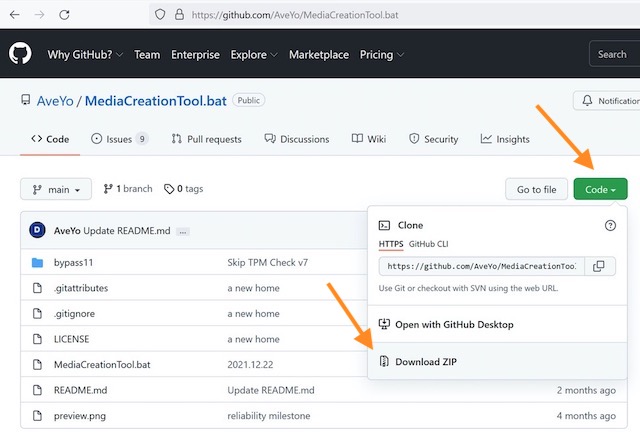Copy the HTTPS clone URL to clipboard
The width and height of the screenshot is (640, 432).
click(x=598, y=266)
